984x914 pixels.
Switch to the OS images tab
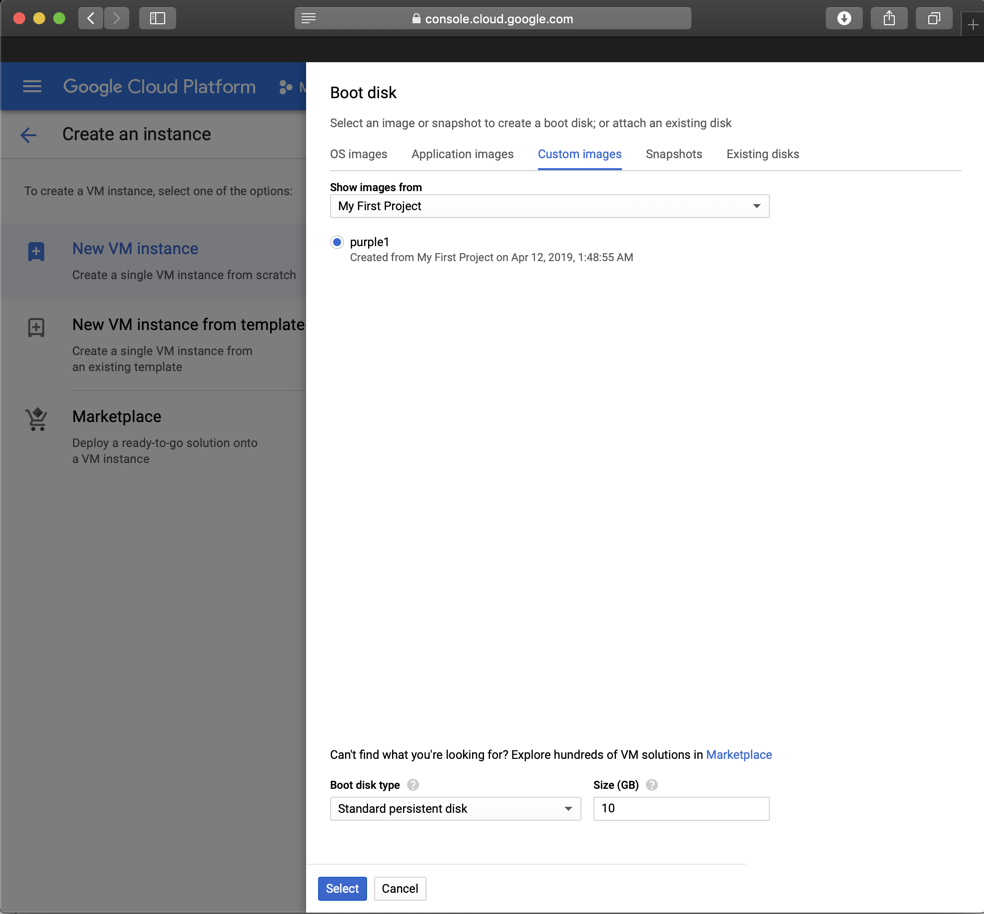358,154
